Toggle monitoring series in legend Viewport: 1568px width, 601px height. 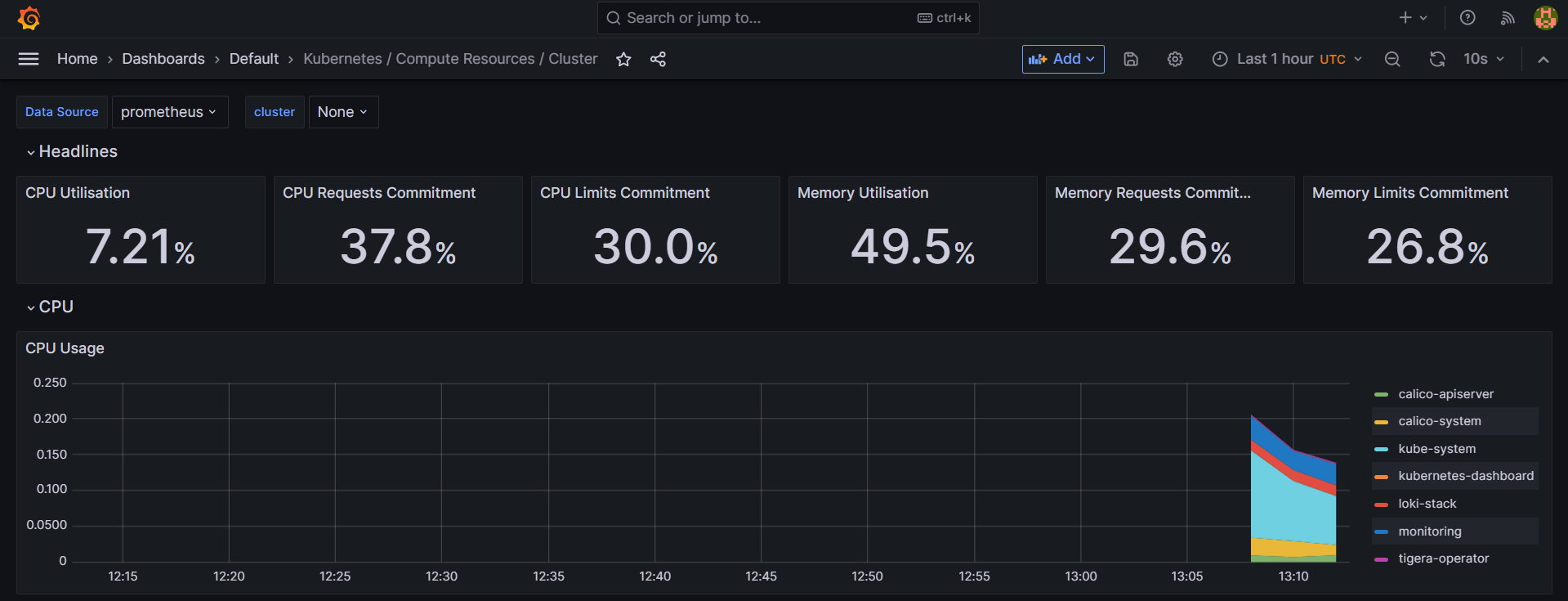(x=1429, y=531)
